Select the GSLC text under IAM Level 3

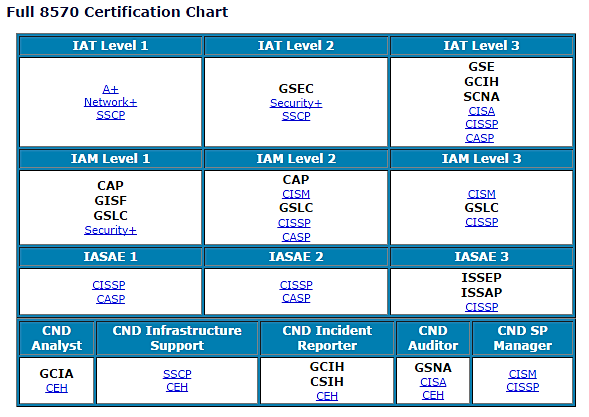(x=482, y=208)
